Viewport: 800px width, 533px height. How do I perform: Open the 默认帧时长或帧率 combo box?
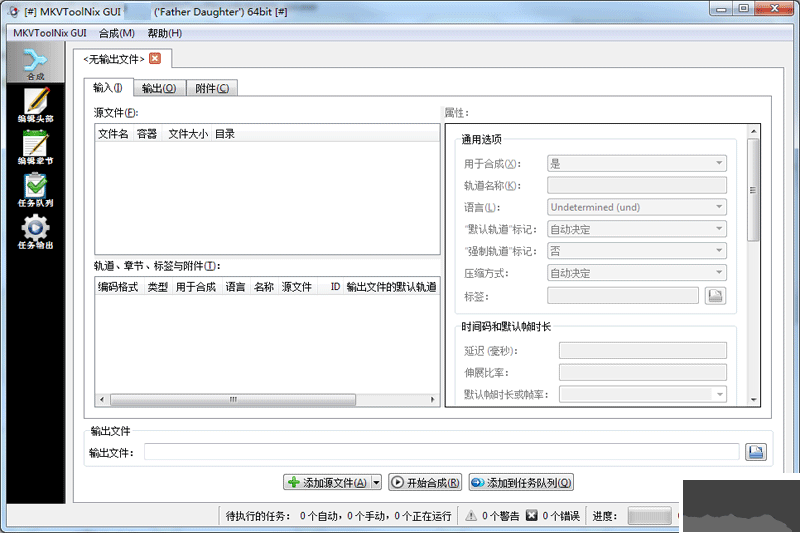[x=643, y=394]
